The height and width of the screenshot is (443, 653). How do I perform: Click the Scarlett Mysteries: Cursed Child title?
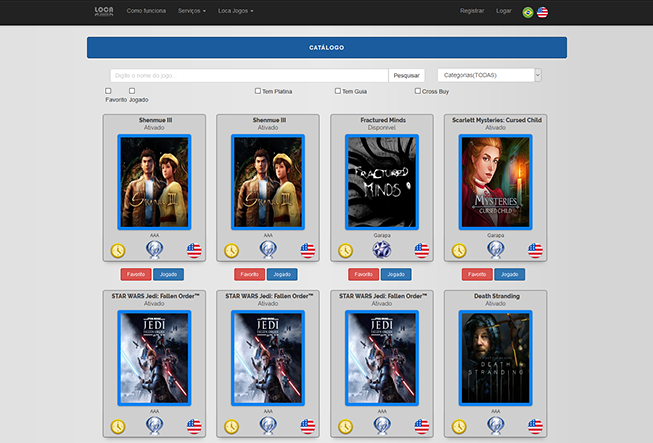click(x=497, y=120)
